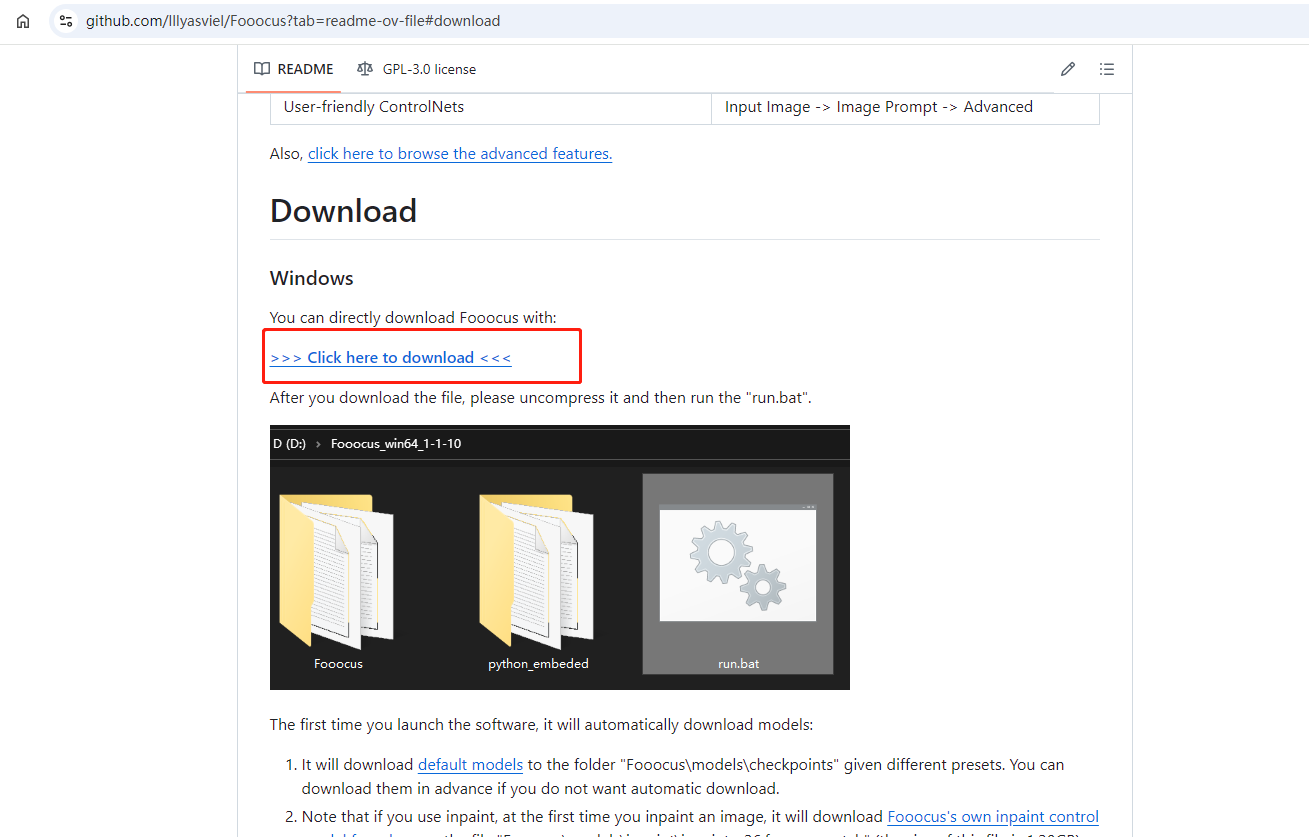
Task: Open the README outline list icon
Action: [1106, 69]
